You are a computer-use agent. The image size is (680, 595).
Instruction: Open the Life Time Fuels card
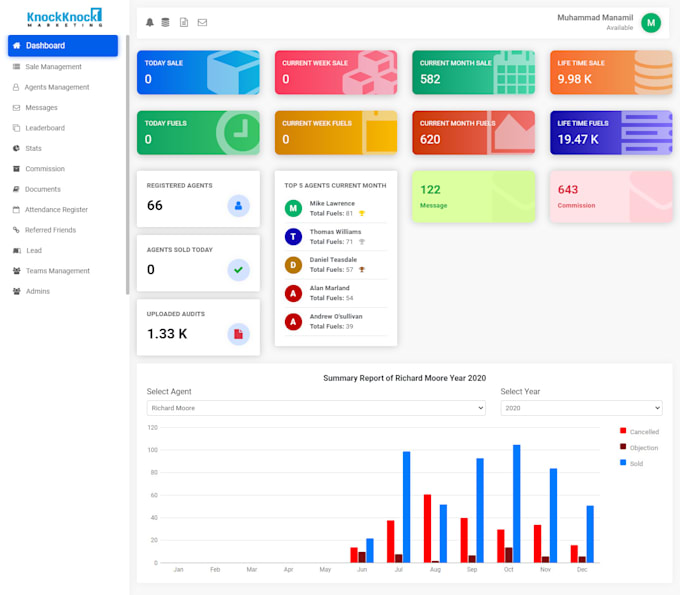click(611, 133)
